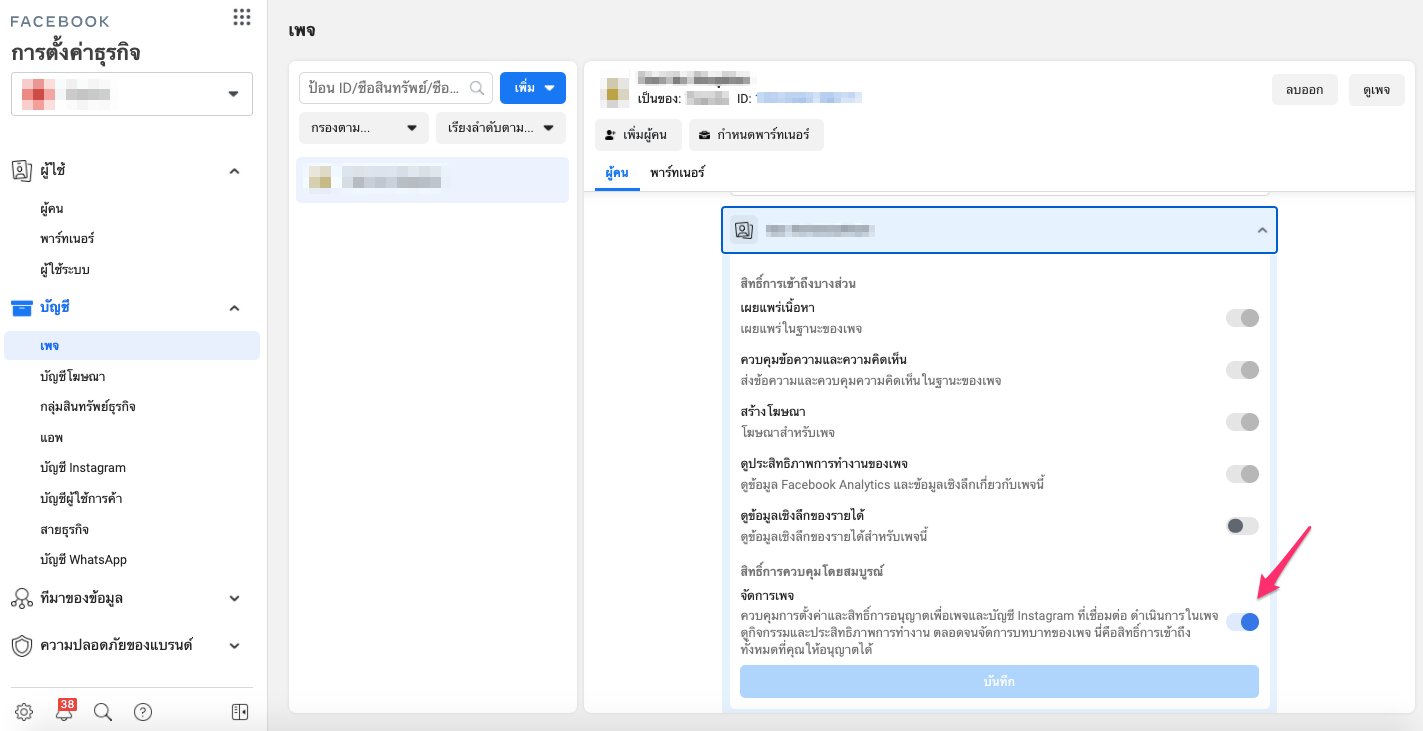1423x731 pixels.
Task: Click the brand safety shield icon
Action: tap(22, 645)
